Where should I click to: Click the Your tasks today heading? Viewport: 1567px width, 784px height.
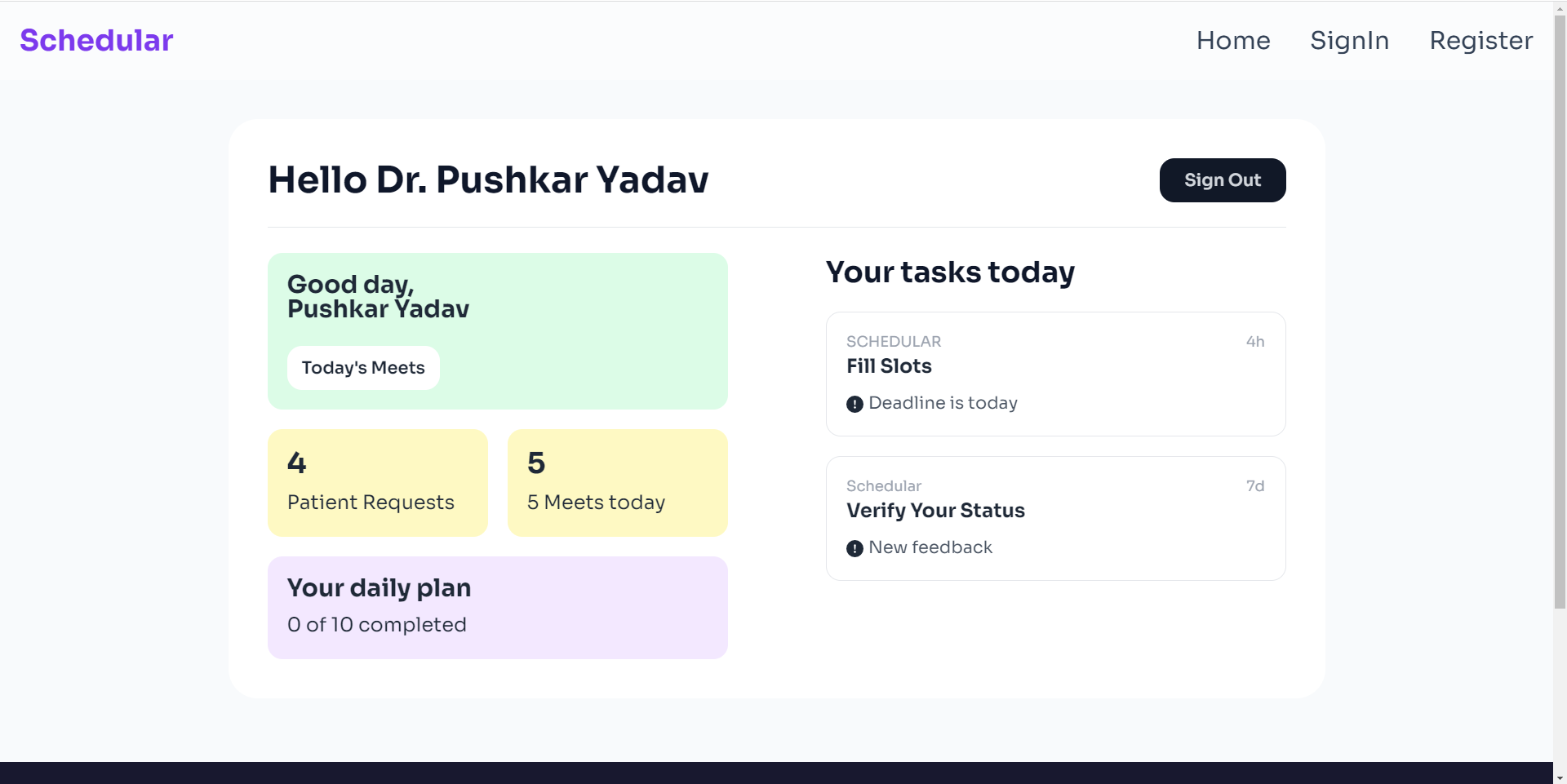point(950,272)
